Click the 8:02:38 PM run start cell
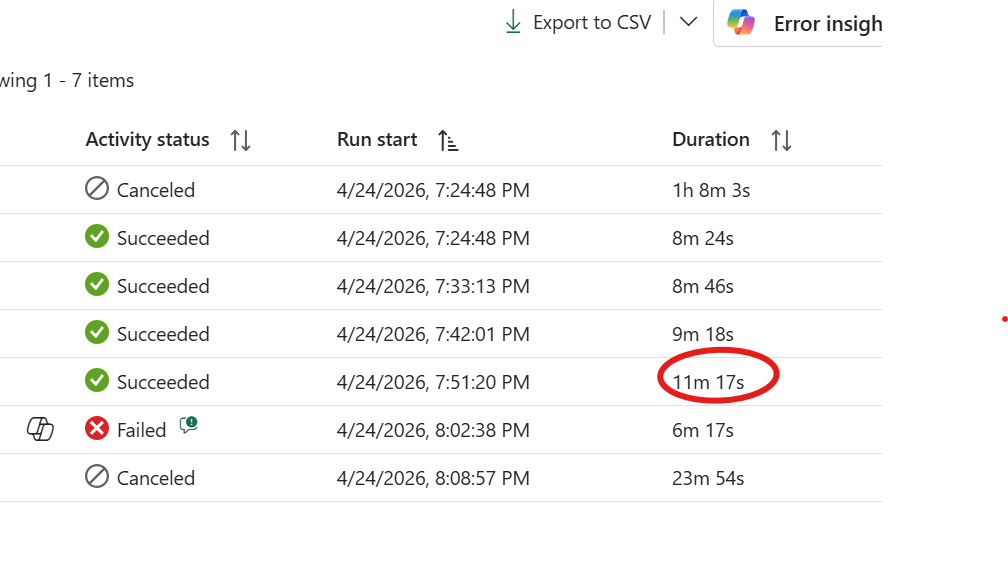Screen dimensions: 1008x574 pyautogui.click(x=433, y=430)
